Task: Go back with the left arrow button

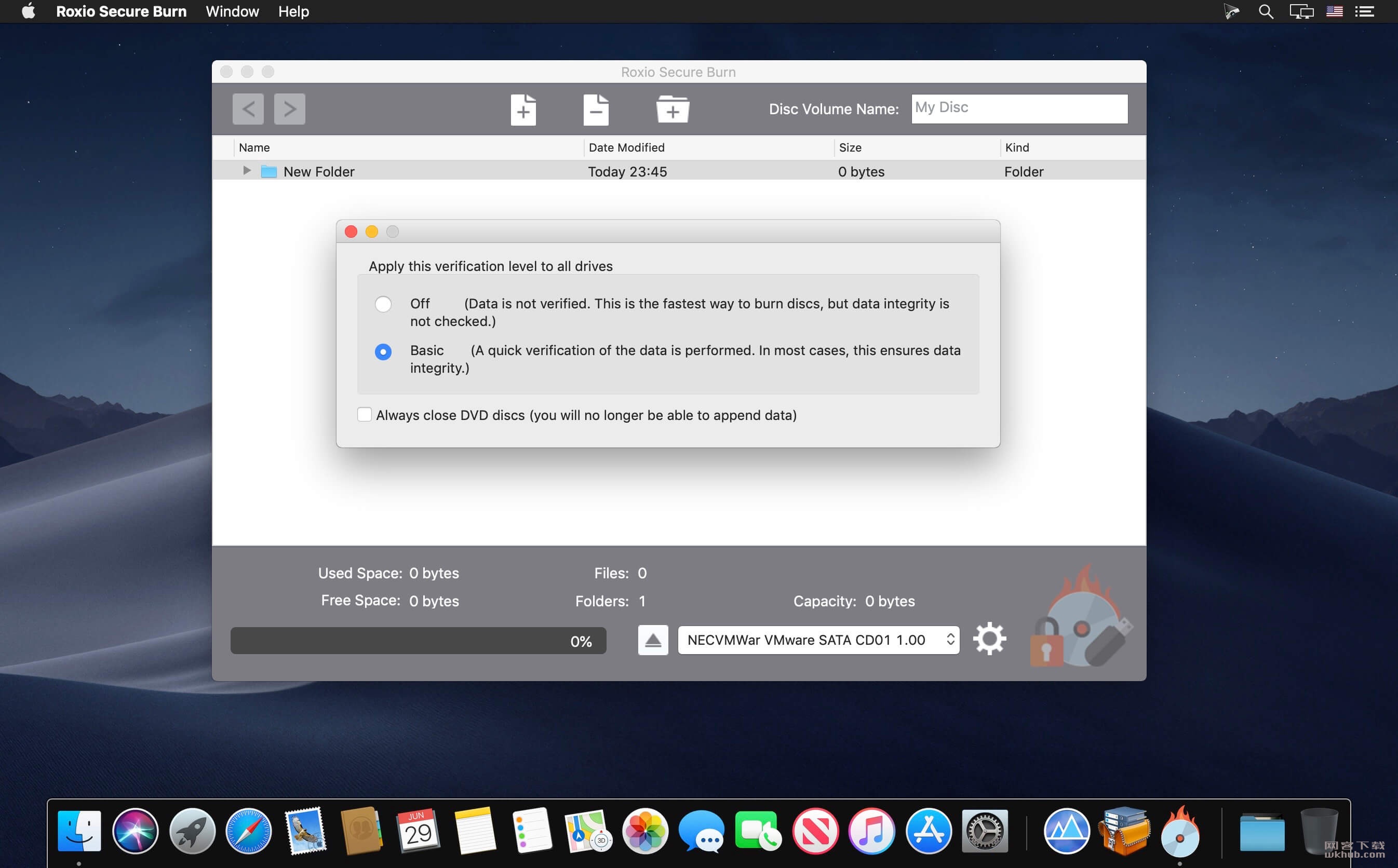Action: 248,108
